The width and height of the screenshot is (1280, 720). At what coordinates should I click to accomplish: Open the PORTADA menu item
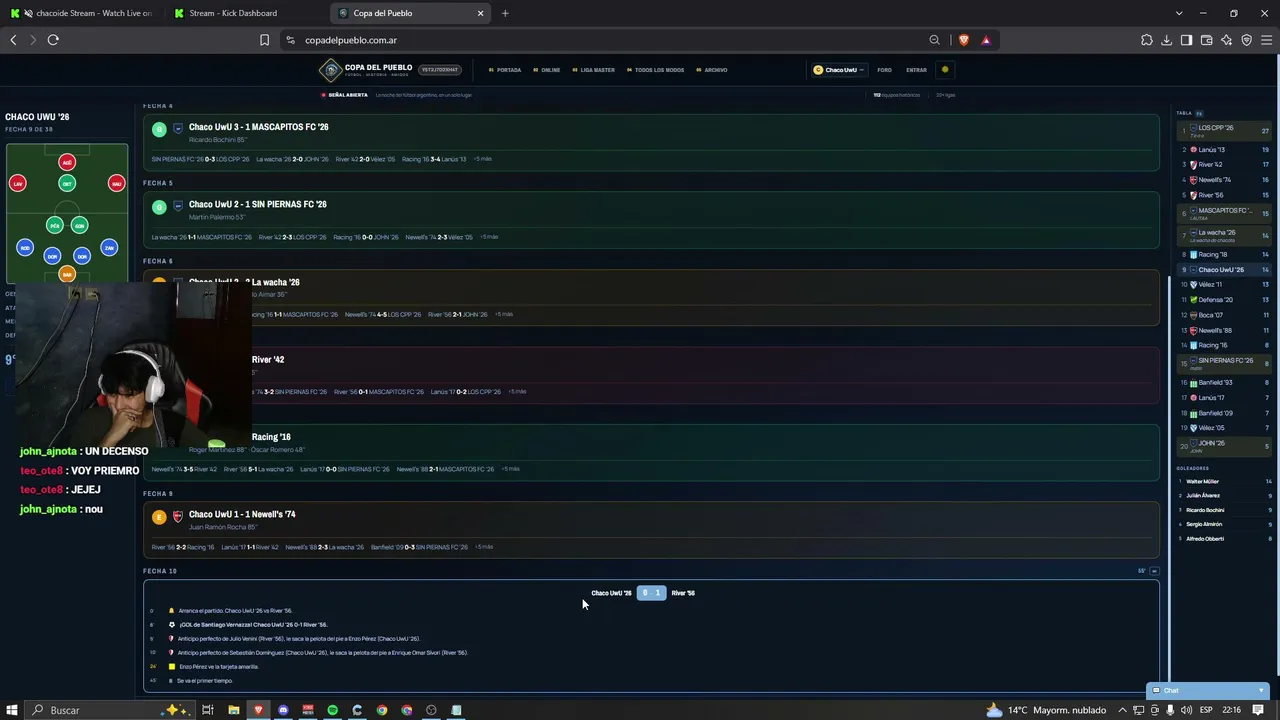click(x=505, y=70)
